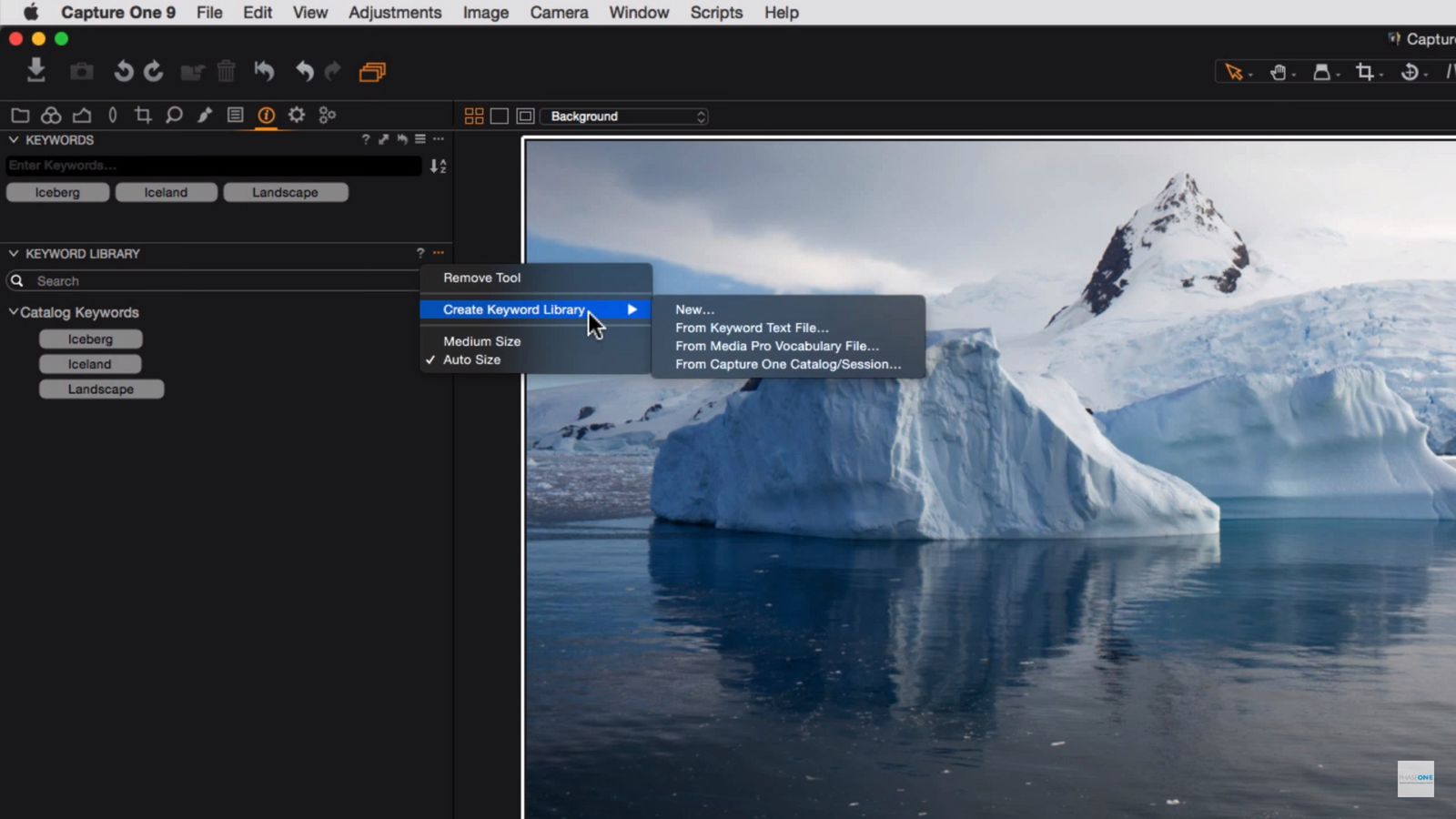Click the A-Z keyword sort icon

(438, 166)
